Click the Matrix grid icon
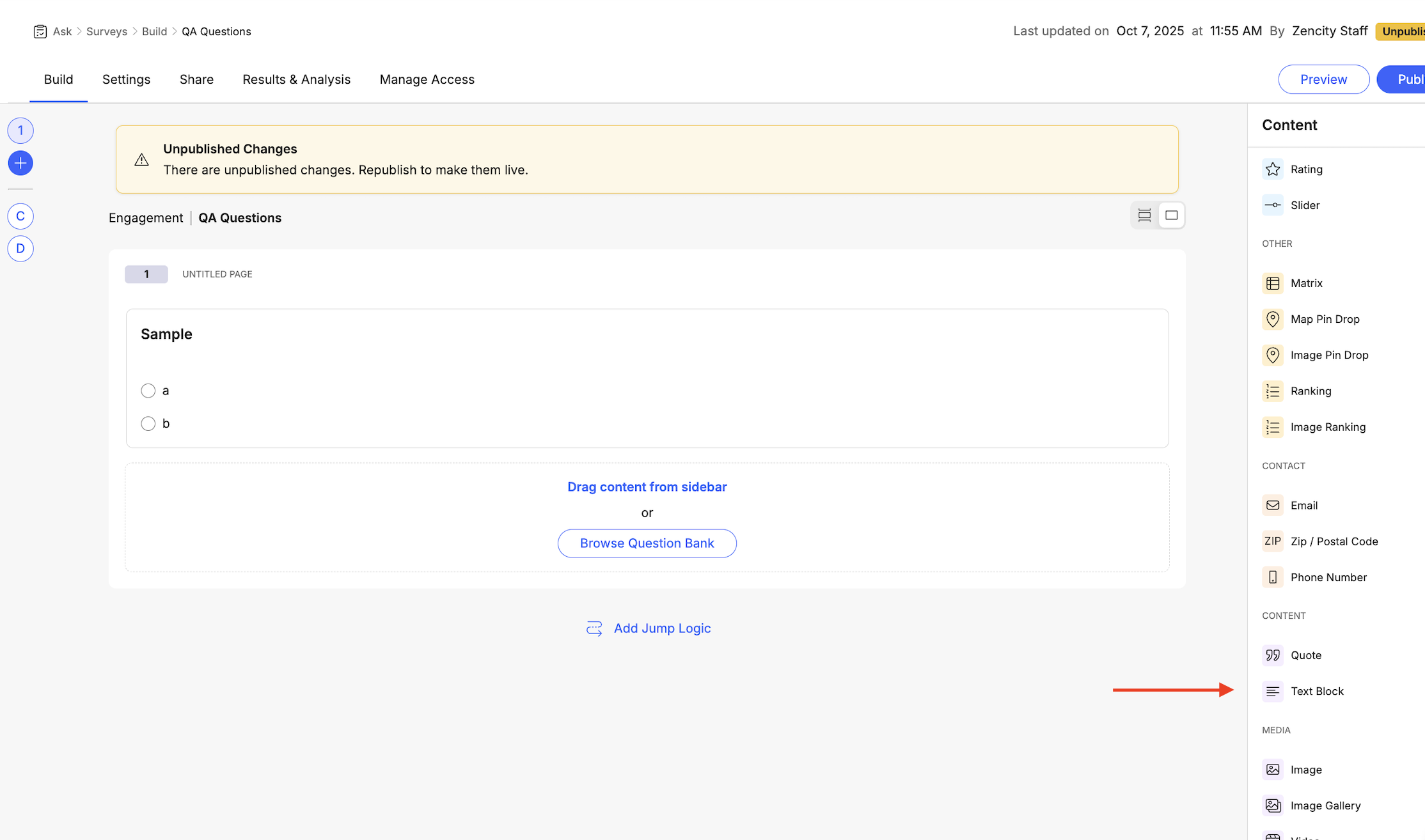The width and height of the screenshot is (1425, 840). pos(1272,283)
